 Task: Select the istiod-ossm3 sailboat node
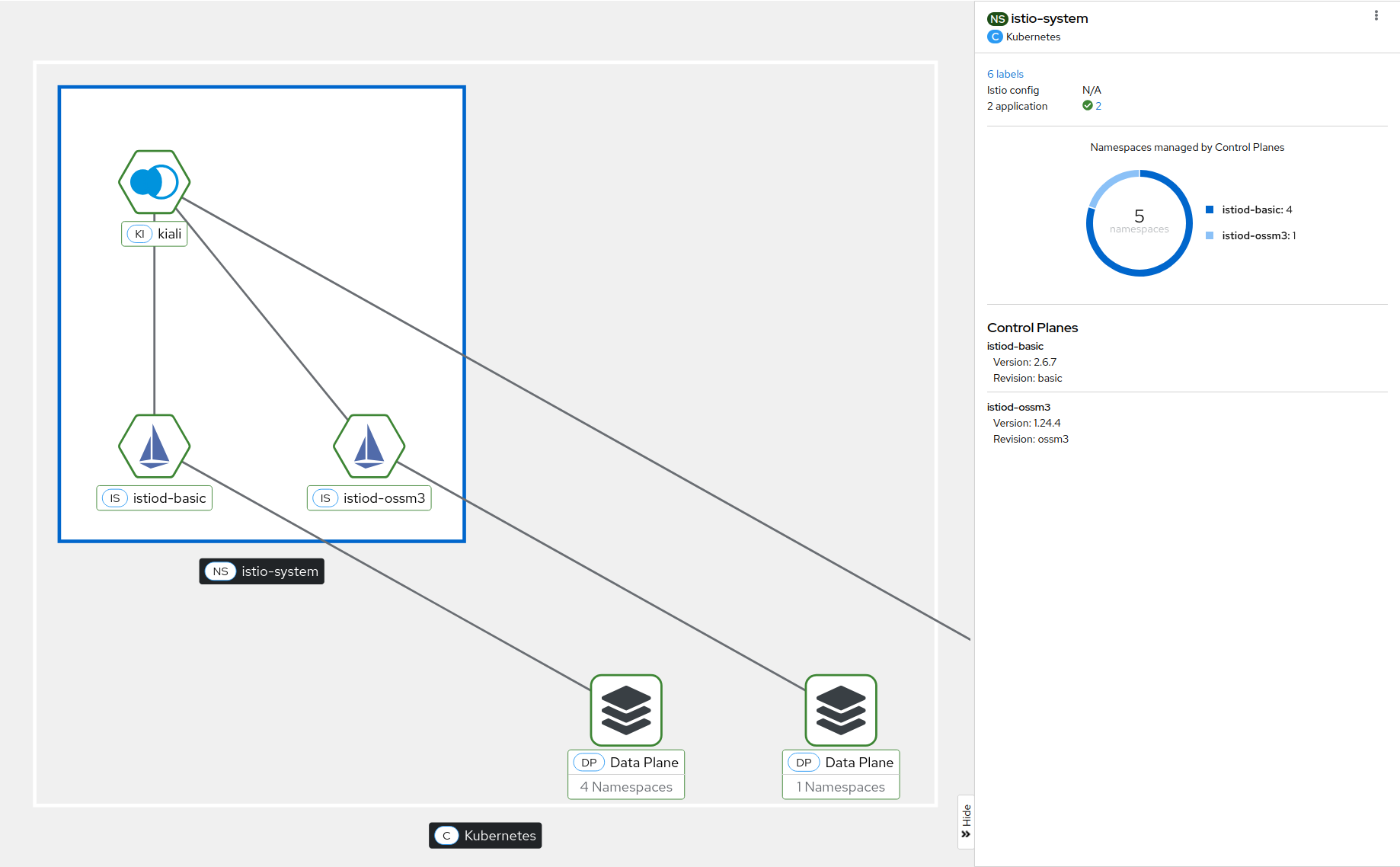click(369, 446)
